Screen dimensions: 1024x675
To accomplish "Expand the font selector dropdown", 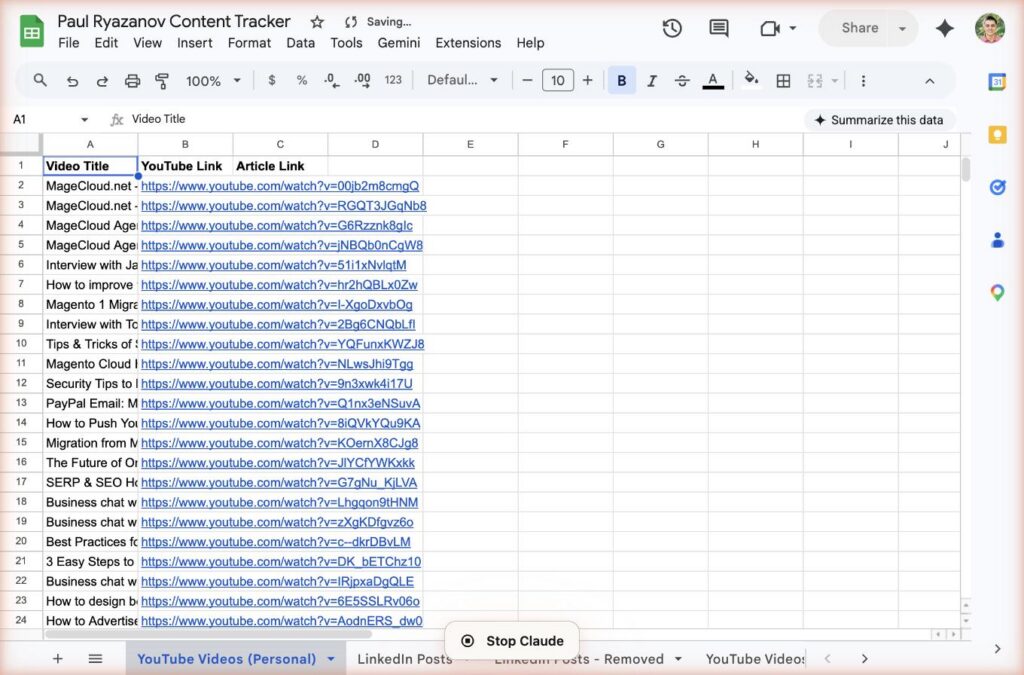I will (462, 80).
